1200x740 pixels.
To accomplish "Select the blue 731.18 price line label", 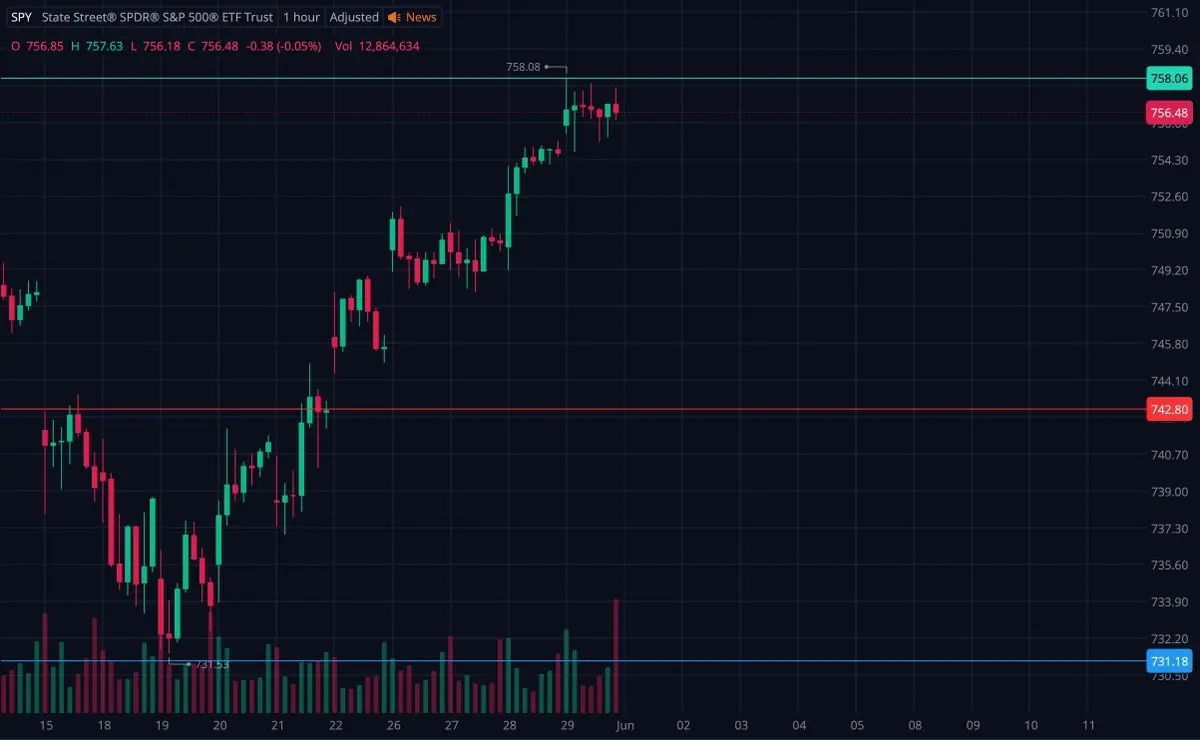I will pyautogui.click(x=1169, y=661).
